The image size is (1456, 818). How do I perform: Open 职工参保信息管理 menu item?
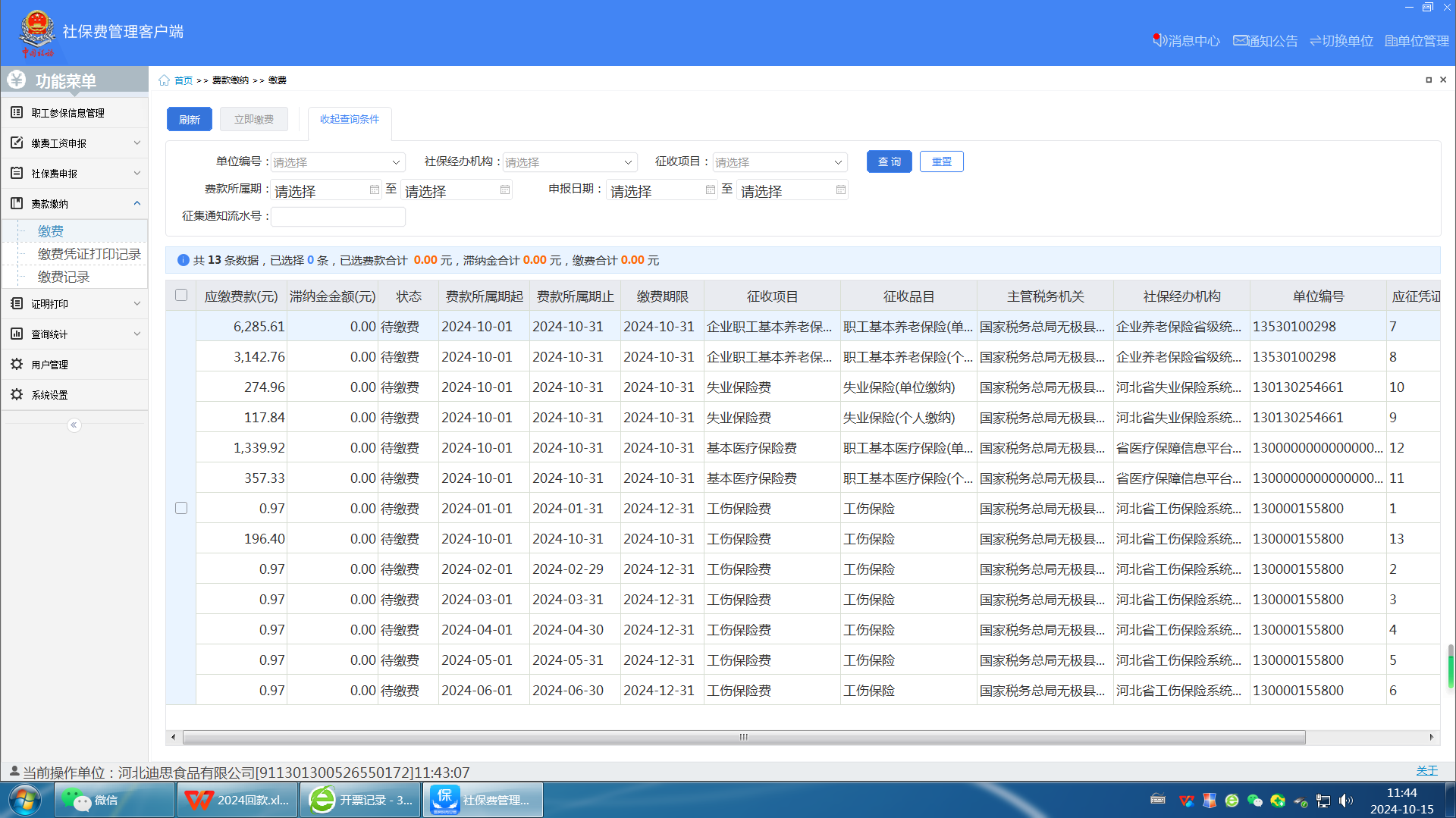[74, 113]
